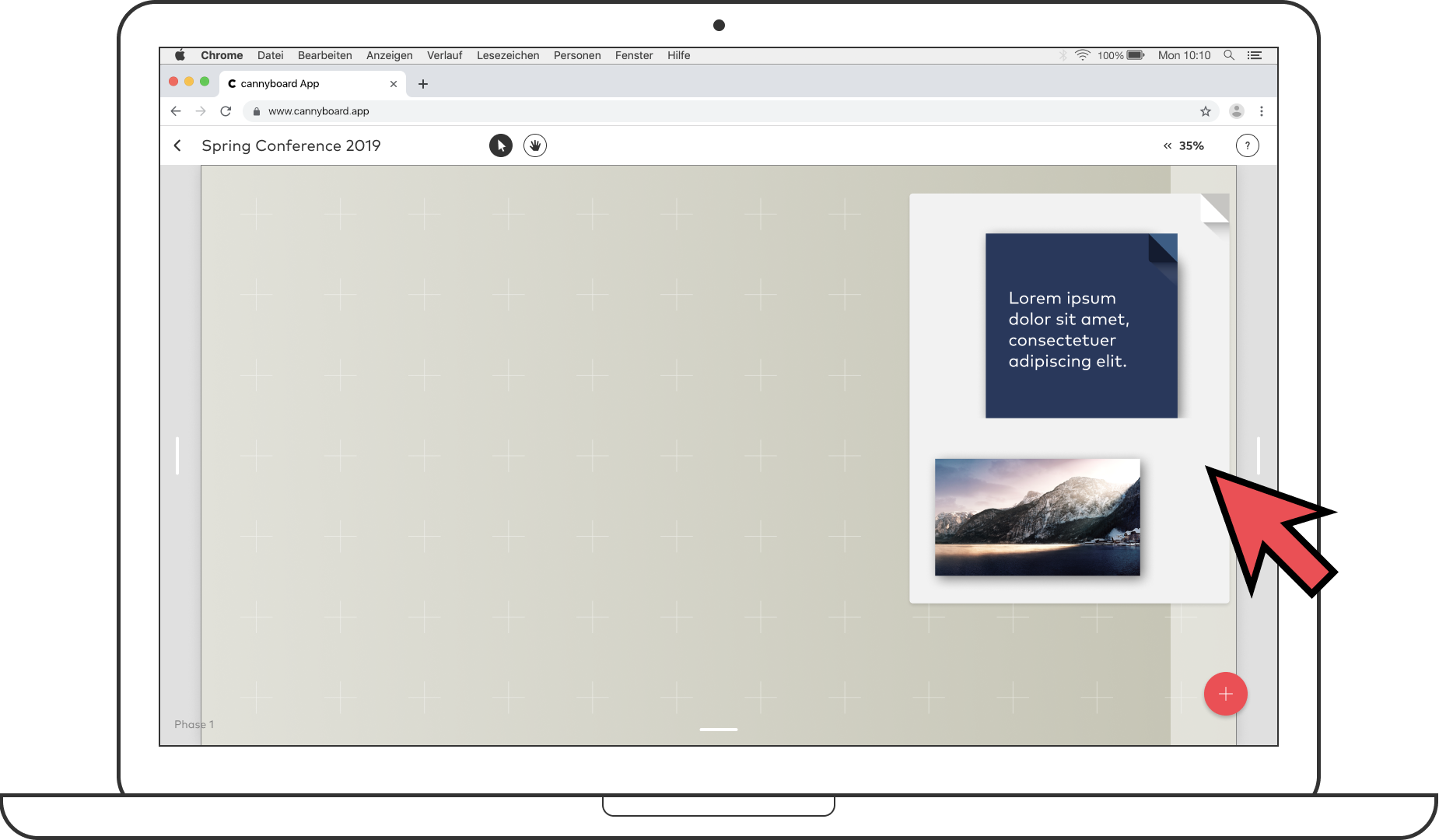Screen dimensions: 1439x840
Task: Select the pointer cursor tool
Action: tap(501, 145)
